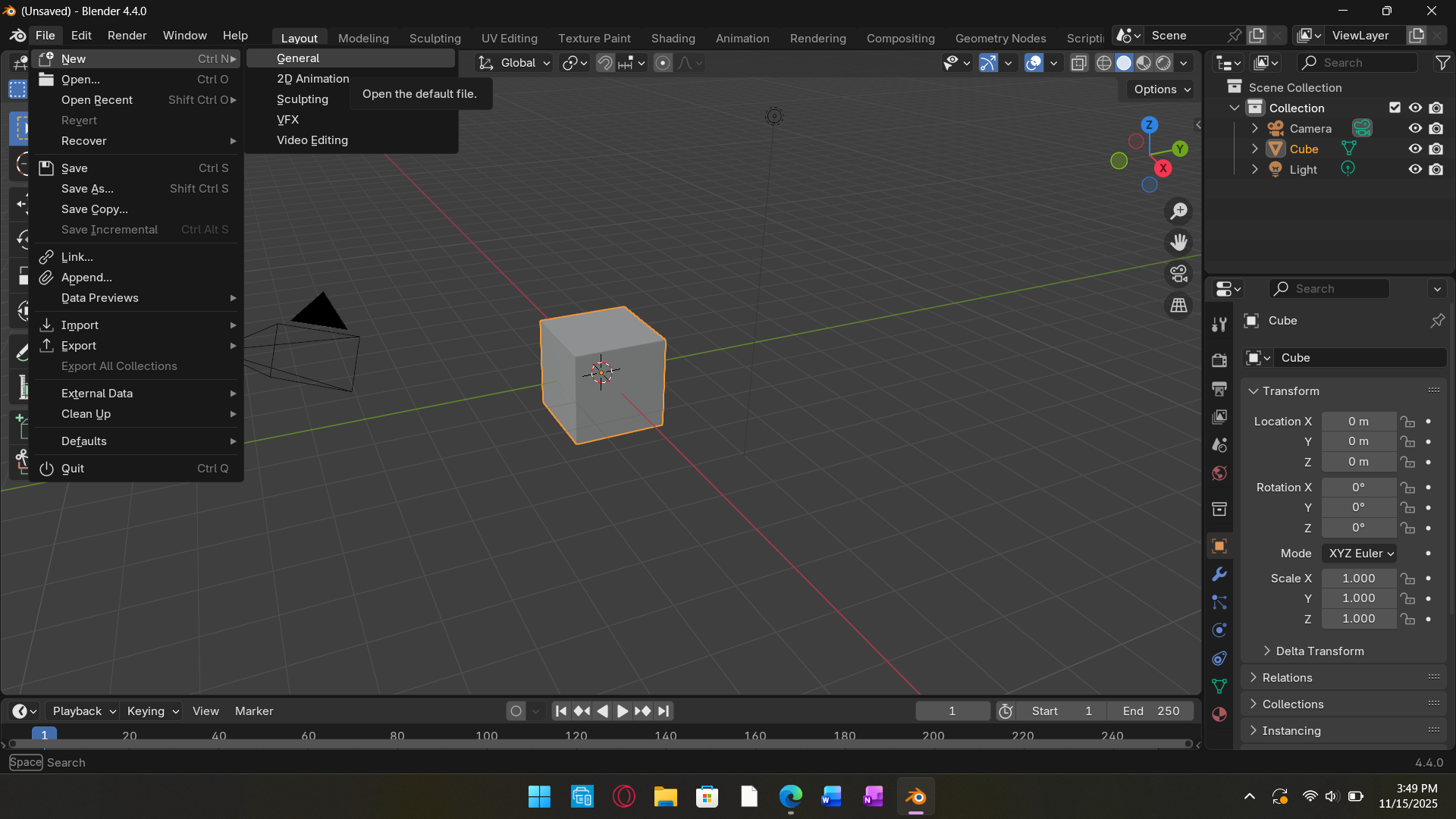Open the Scene properties tab icon
1456x819 pixels.
(x=1219, y=445)
